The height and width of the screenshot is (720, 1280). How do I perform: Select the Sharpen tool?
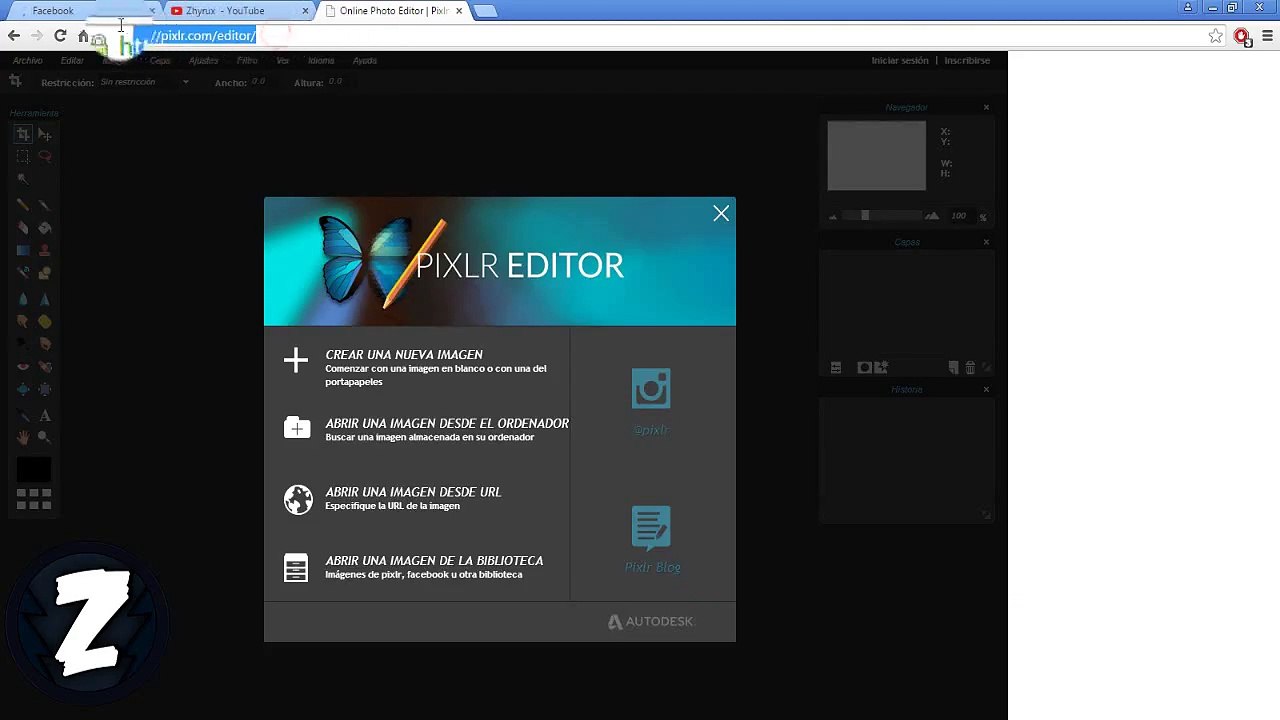click(45, 299)
